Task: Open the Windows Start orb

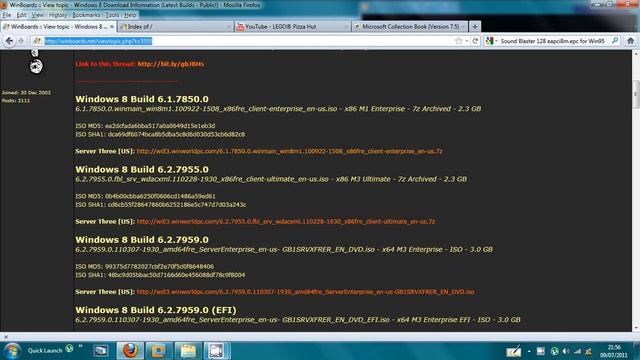Action: coord(12,351)
